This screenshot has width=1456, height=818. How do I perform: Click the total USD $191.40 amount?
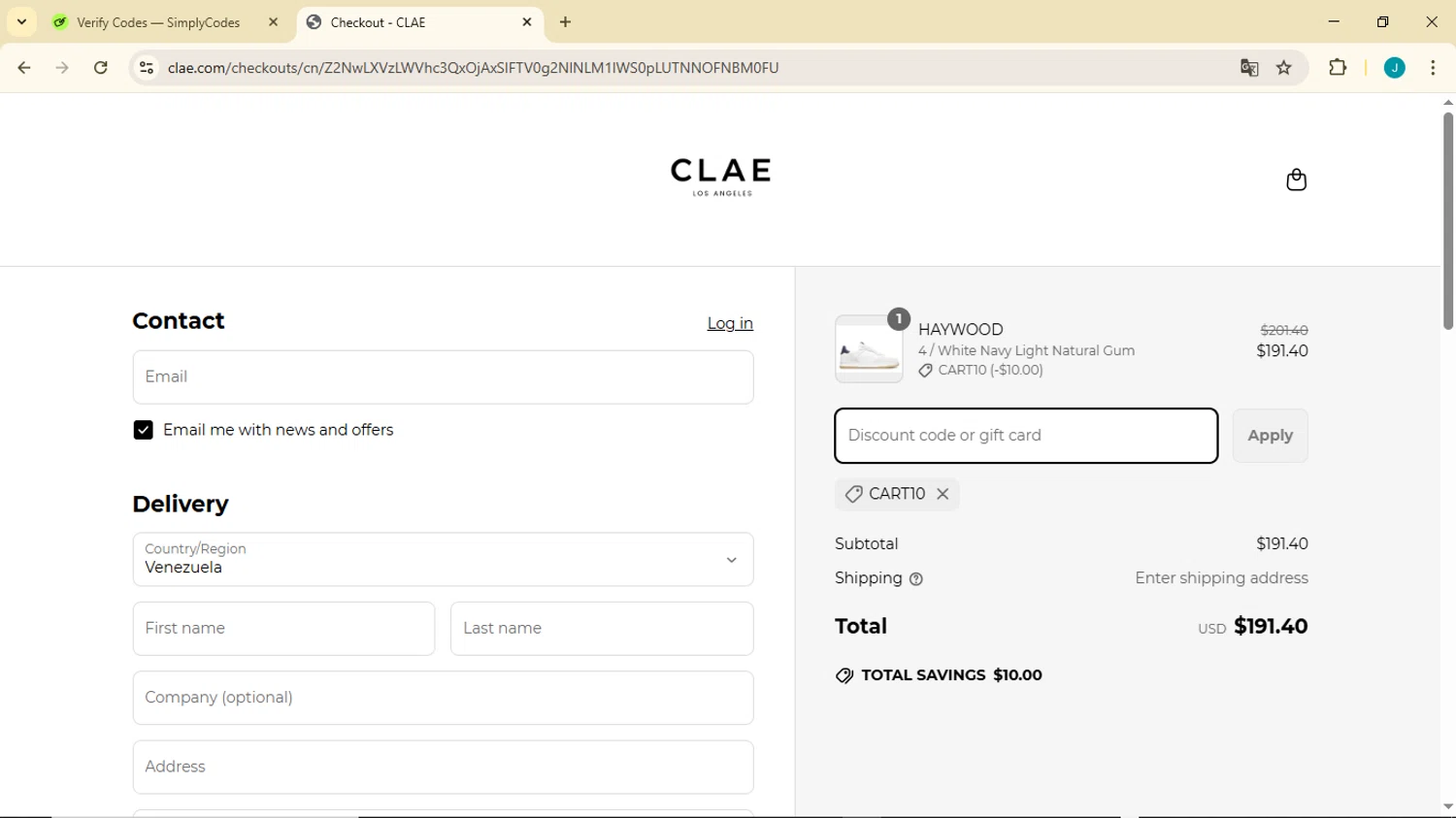click(x=1252, y=627)
